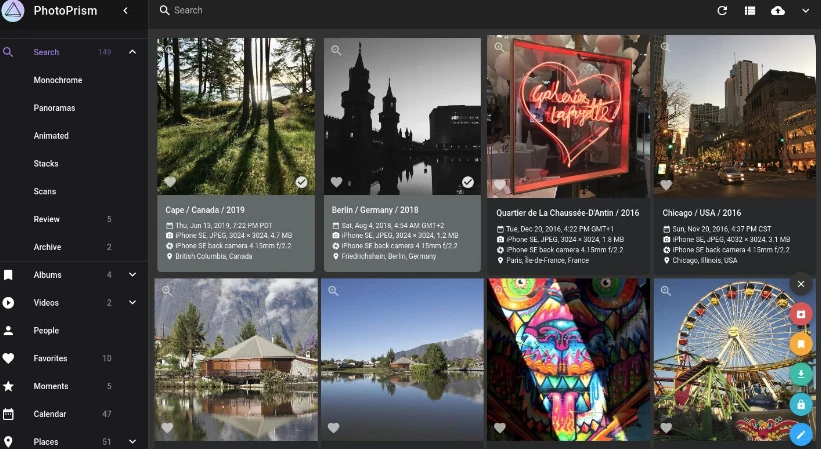Open the People section
The image size is (821, 449).
[x=46, y=330]
